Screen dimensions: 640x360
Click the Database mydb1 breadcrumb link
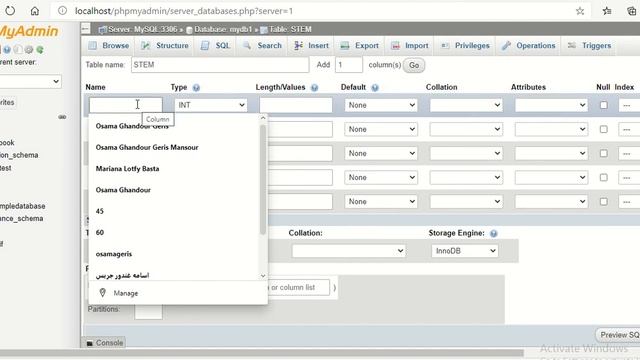click(x=223, y=29)
